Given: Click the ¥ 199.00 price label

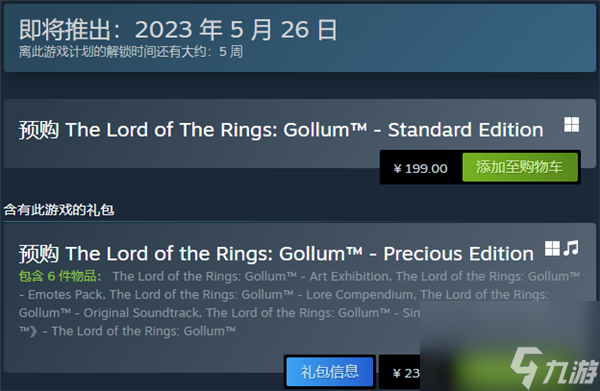Looking at the screenshot, I should (x=421, y=168).
